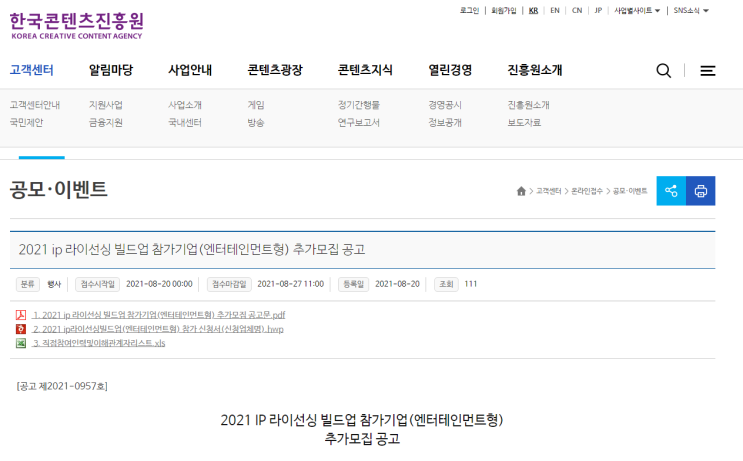
Task: Click the 조회 label
Action: (x=446, y=284)
